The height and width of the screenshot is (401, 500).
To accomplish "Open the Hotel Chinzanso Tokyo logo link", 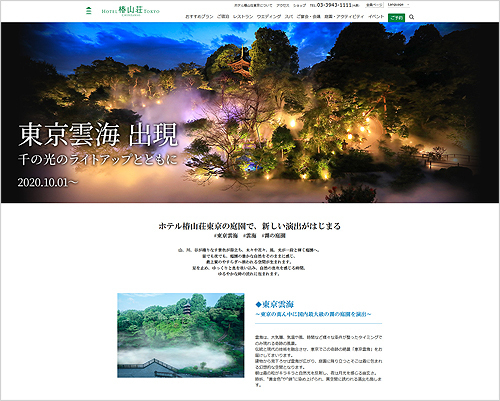I will click(131, 11).
